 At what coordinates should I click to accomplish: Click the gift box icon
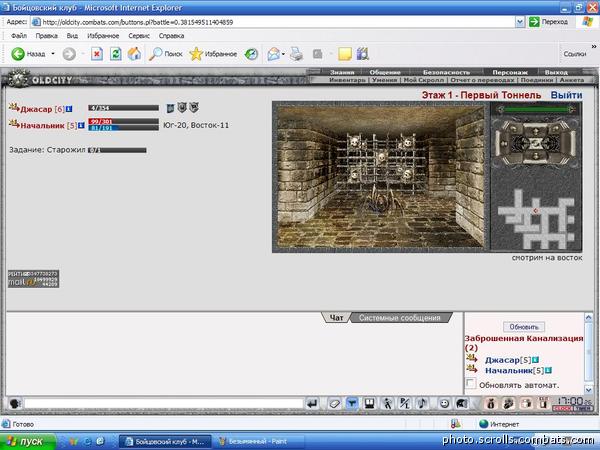pos(526,403)
